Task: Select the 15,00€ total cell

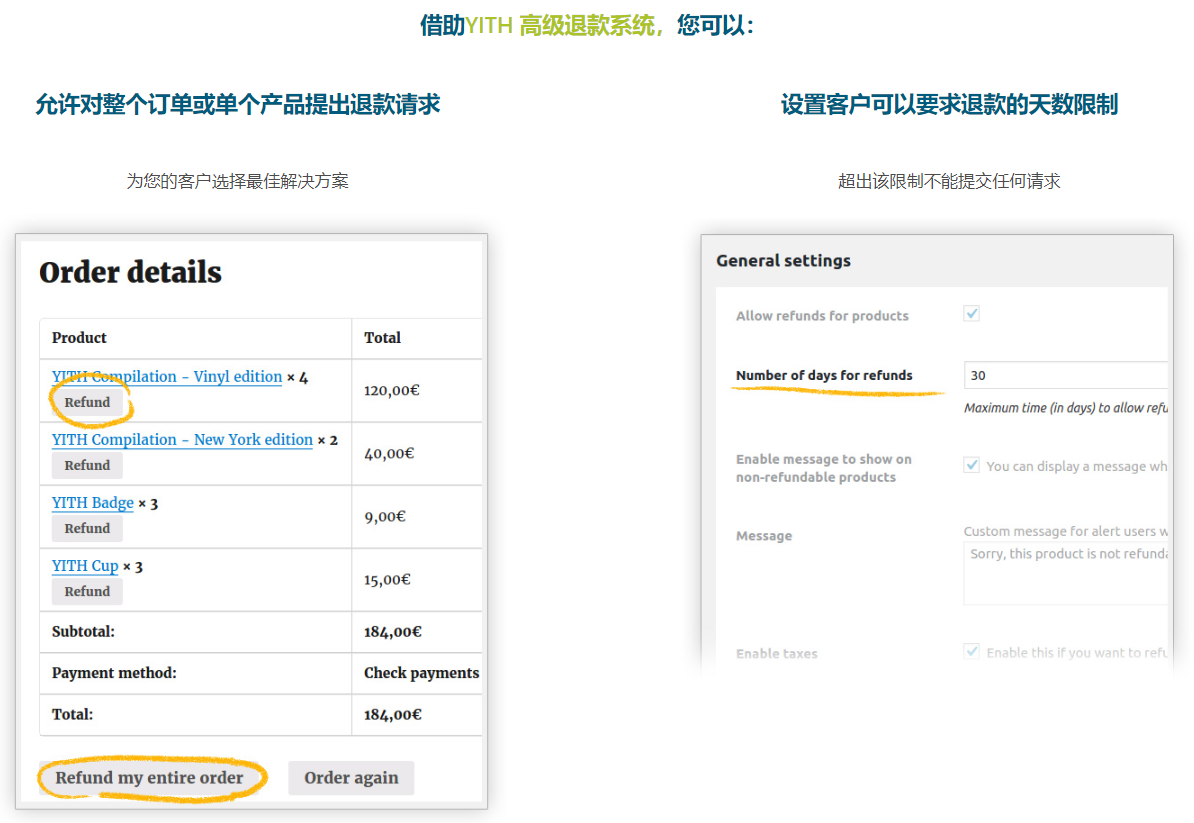Action: coord(388,580)
